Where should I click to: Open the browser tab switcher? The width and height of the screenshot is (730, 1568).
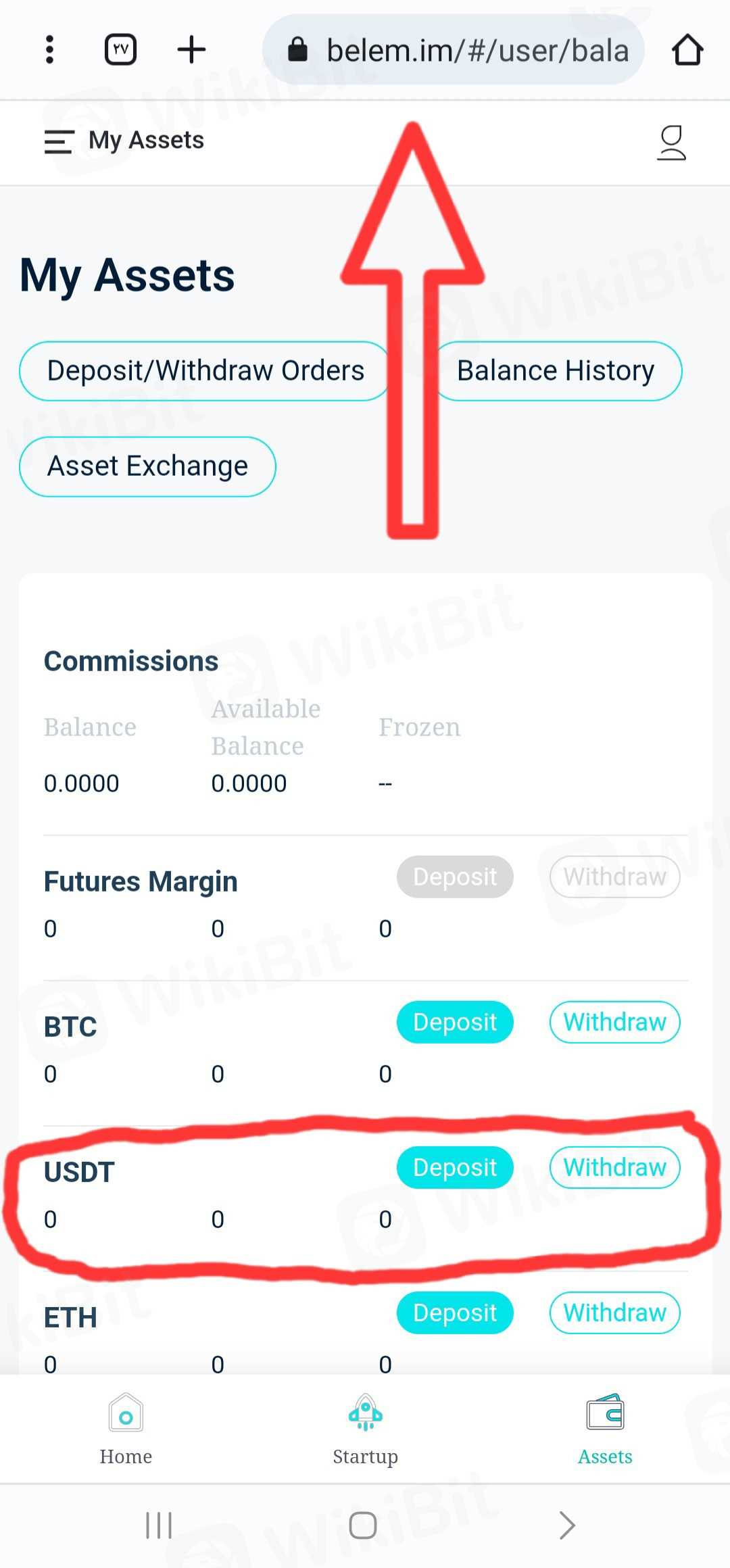click(121, 49)
